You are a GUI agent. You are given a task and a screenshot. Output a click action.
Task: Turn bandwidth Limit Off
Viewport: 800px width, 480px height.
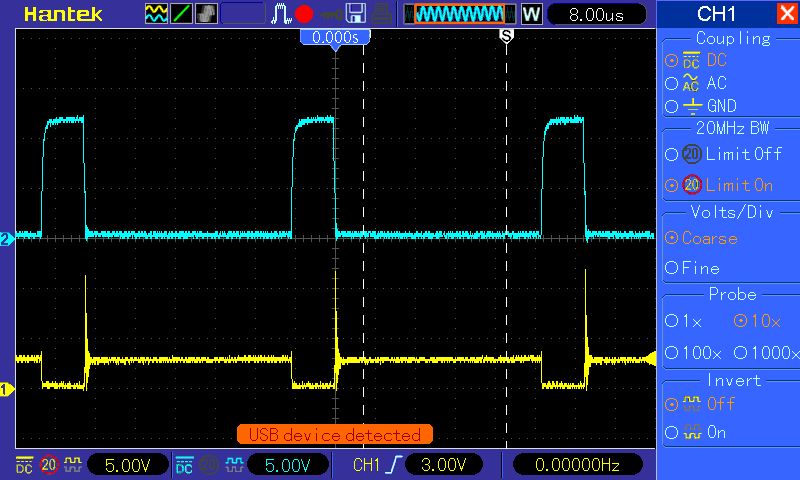tap(671, 154)
